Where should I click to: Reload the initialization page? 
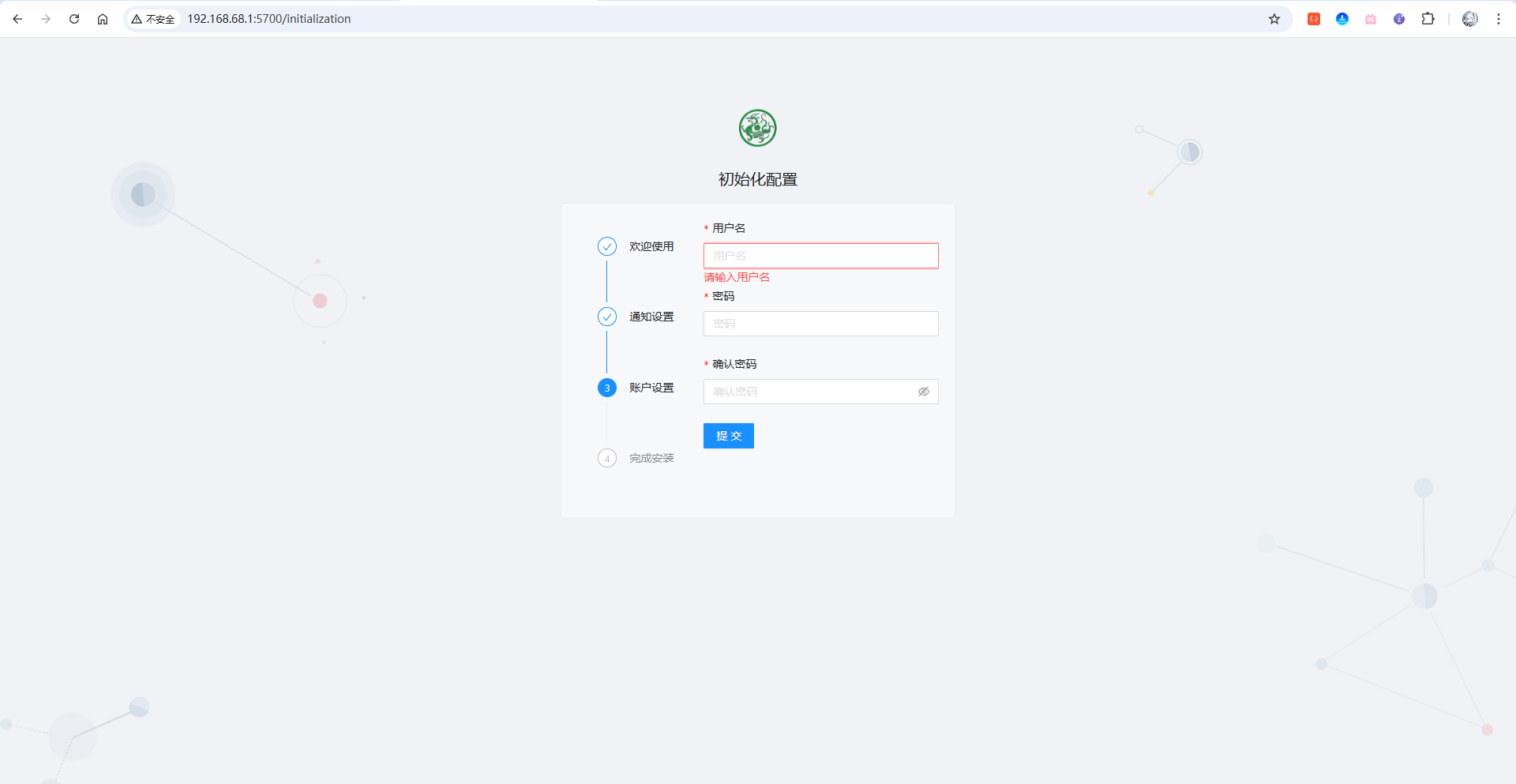(x=74, y=19)
